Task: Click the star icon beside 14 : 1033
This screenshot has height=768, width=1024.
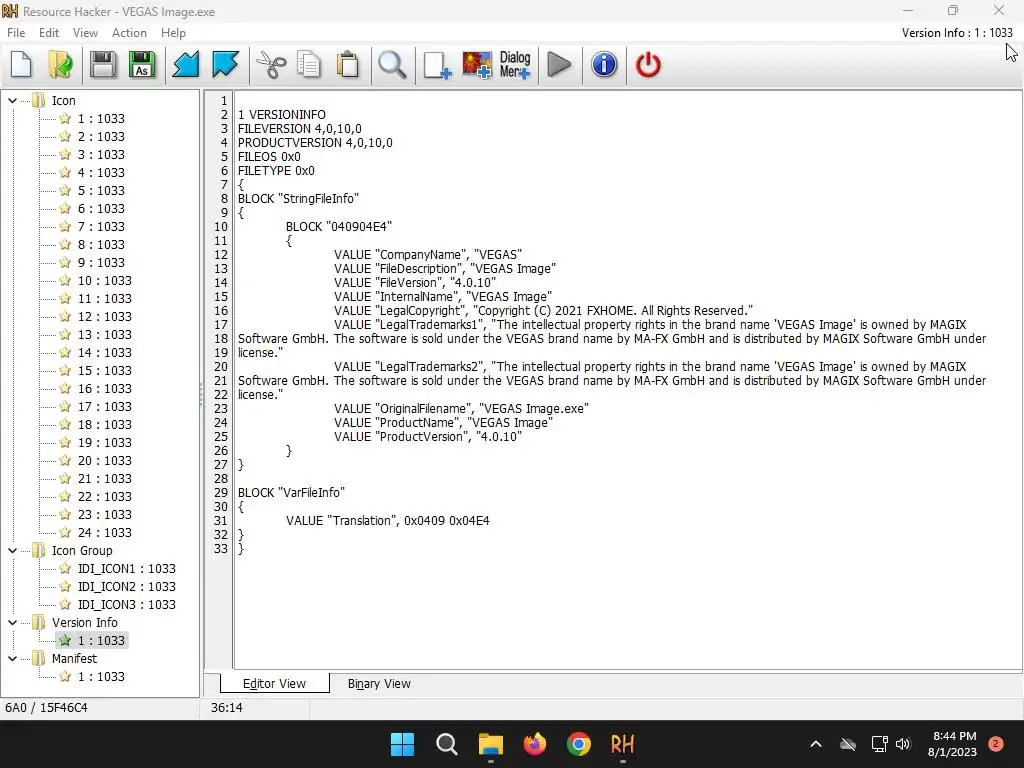Action: (x=65, y=352)
